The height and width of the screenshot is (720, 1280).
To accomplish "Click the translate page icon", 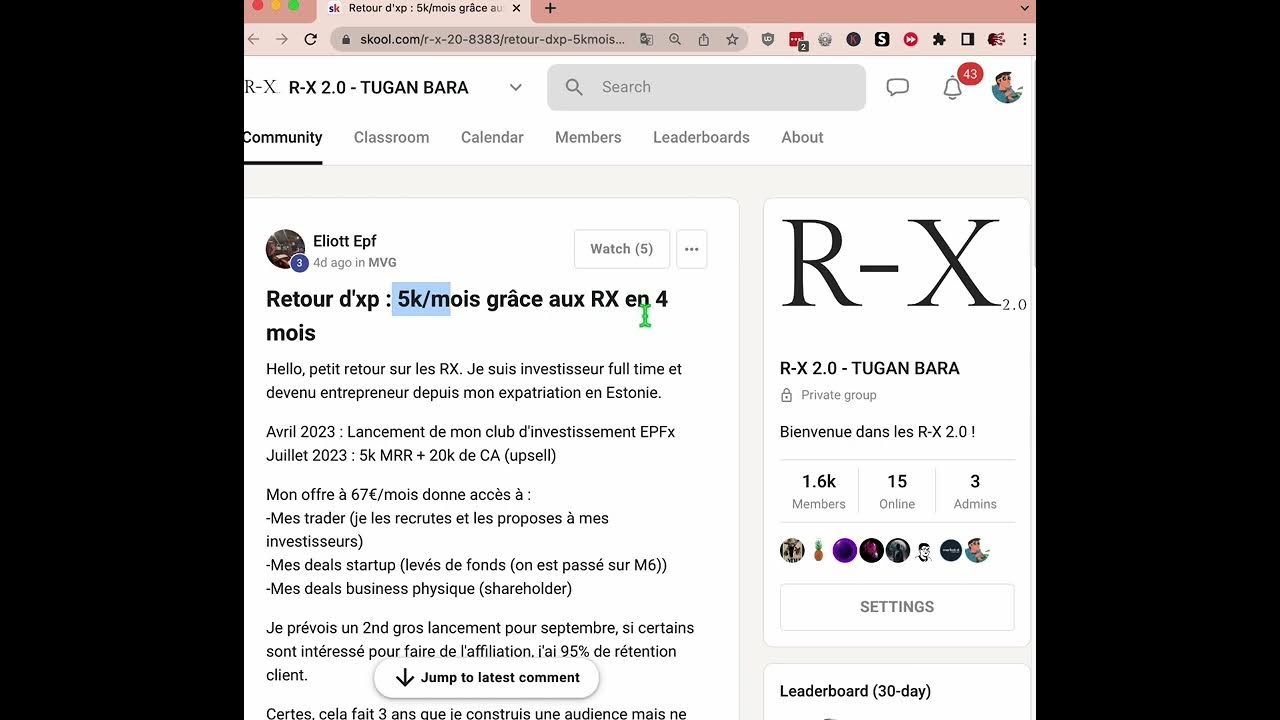I will pos(646,39).
